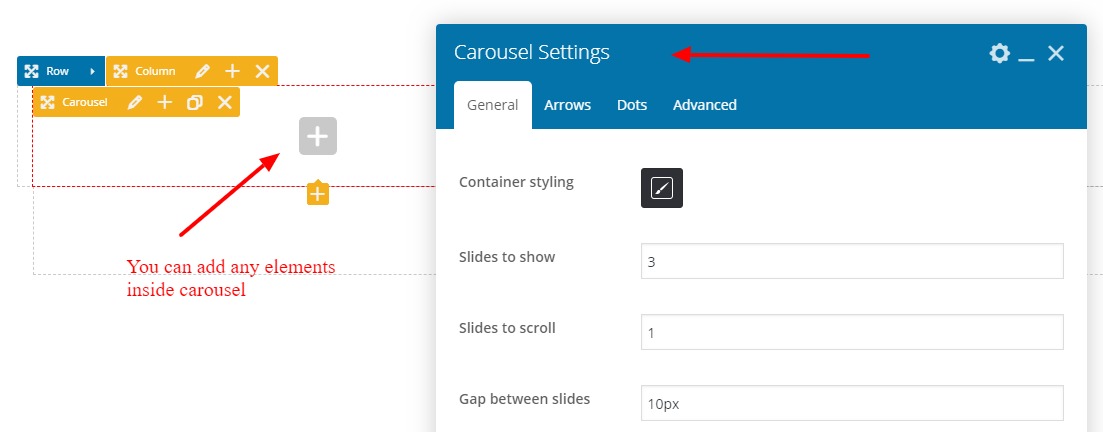Click the Column add plus icon
The height and width of the screenshot is (432, 1103).
(232, 71)
